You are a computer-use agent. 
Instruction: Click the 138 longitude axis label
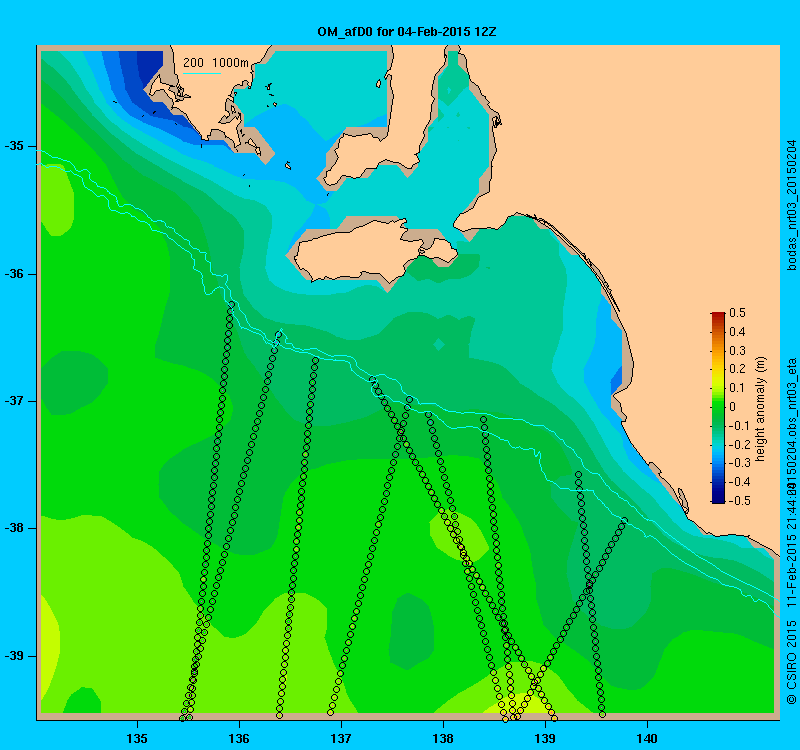click(x=443, y=738)
